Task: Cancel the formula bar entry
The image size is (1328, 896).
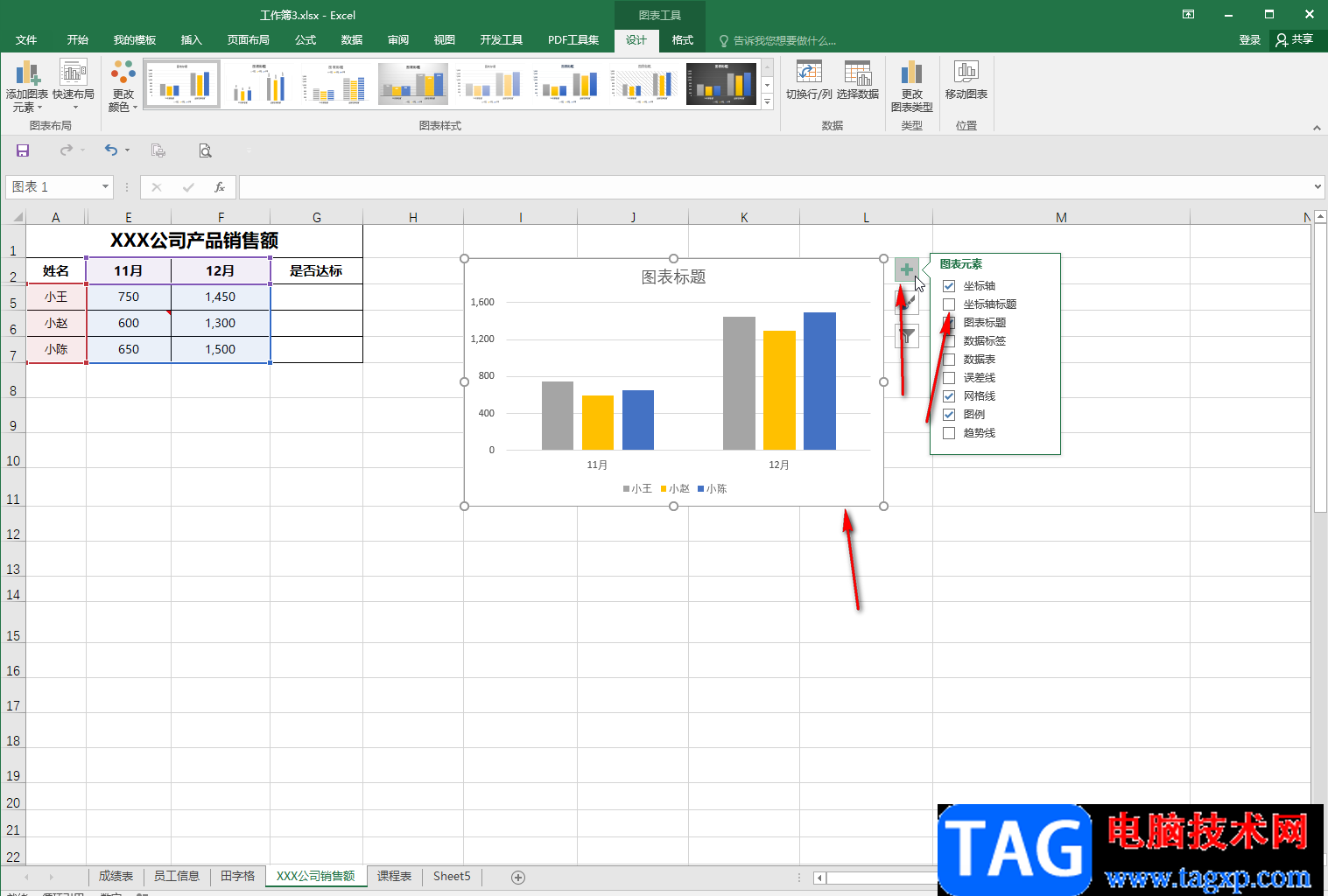Action: [x=157, y=187]
